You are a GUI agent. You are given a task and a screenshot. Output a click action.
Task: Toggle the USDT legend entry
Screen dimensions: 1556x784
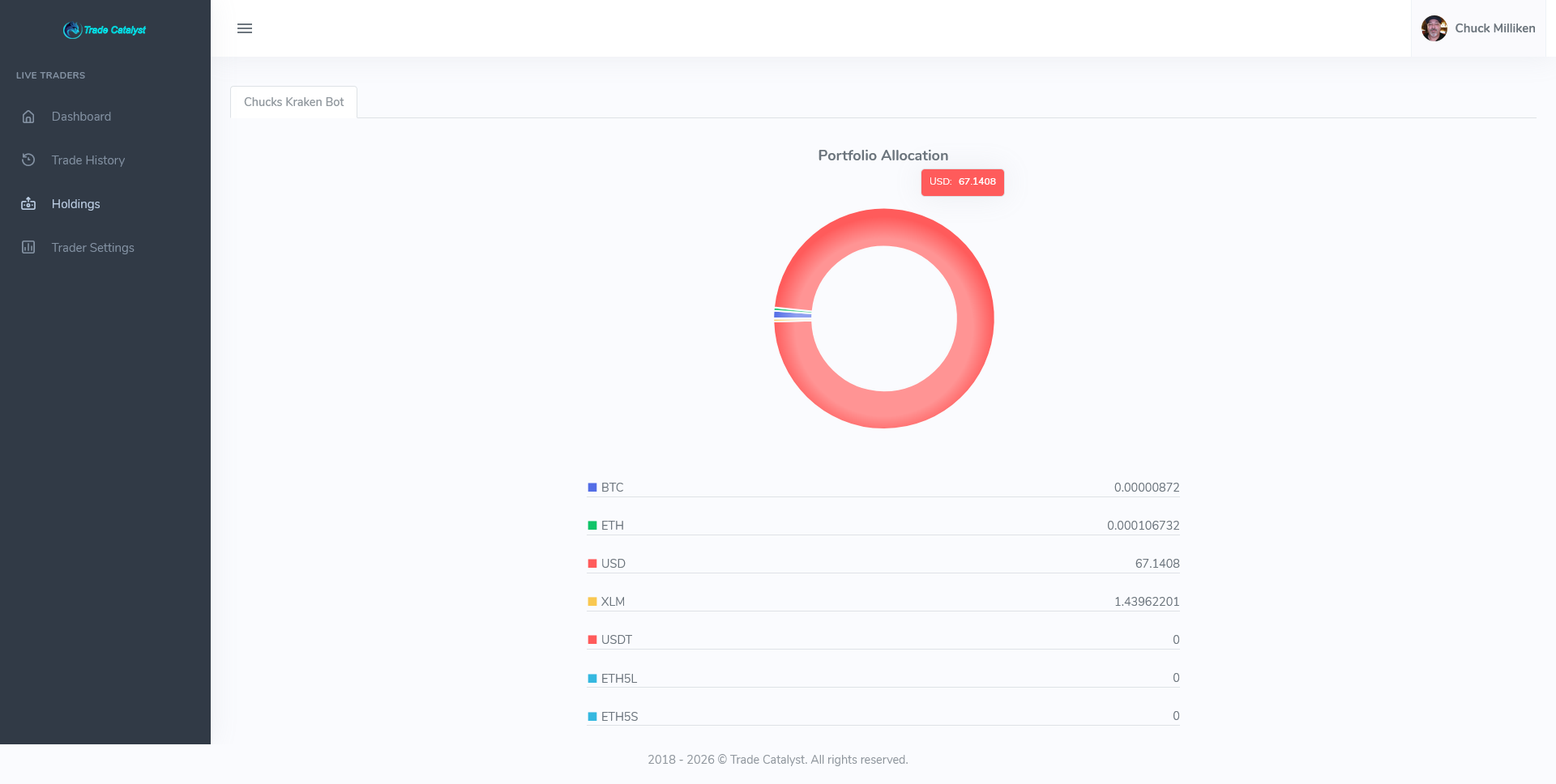coord(616,640)
